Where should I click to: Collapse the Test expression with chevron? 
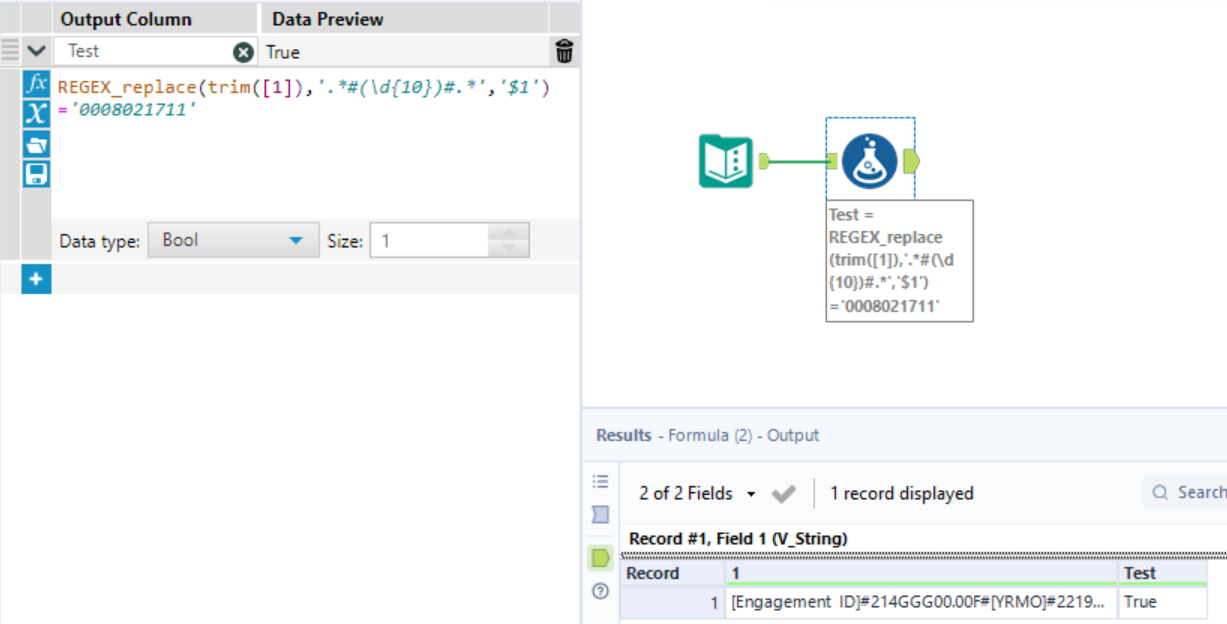pos(37,51)
